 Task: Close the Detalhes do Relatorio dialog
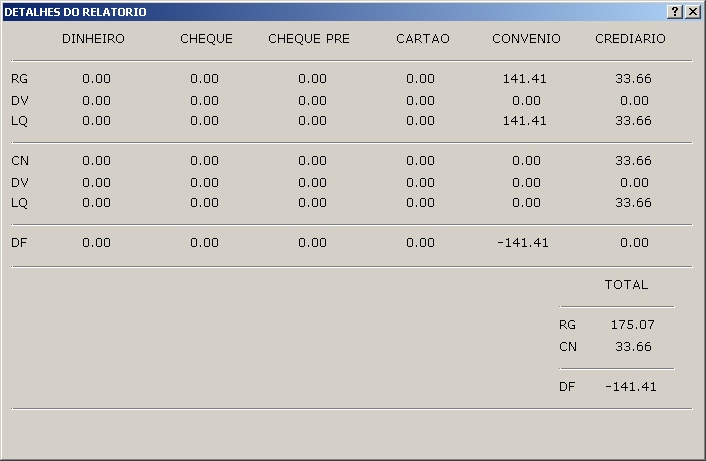[693, 11]
